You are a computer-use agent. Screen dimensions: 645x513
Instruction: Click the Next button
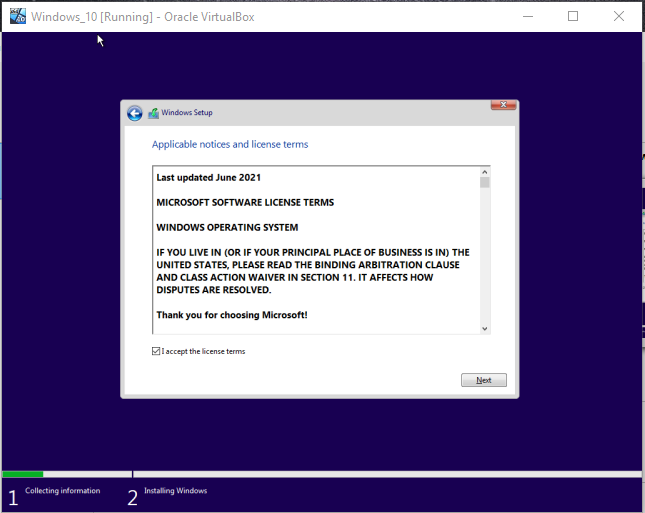(484, 380)
